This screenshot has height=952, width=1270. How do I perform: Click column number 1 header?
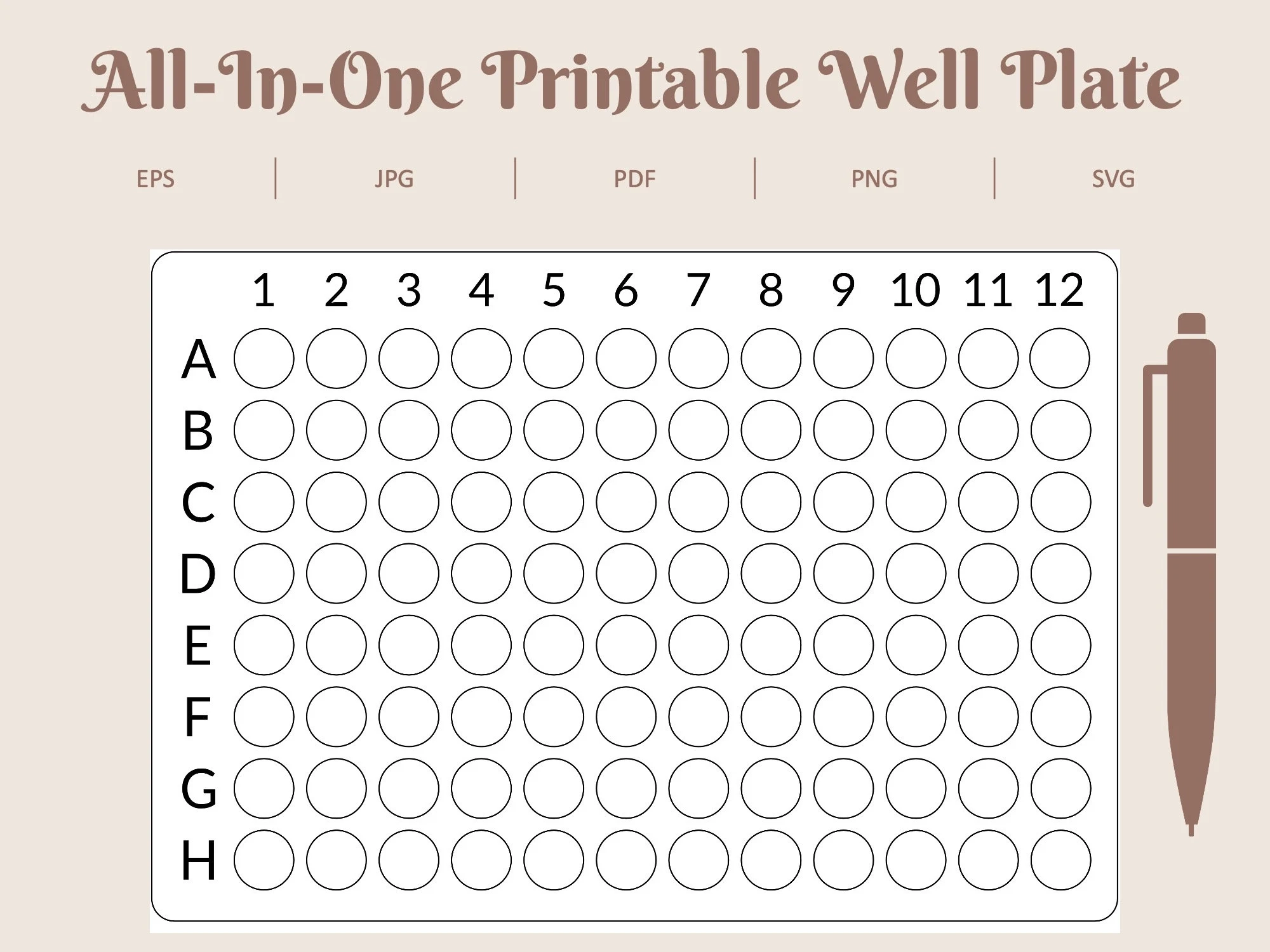[x=264, y=291]
